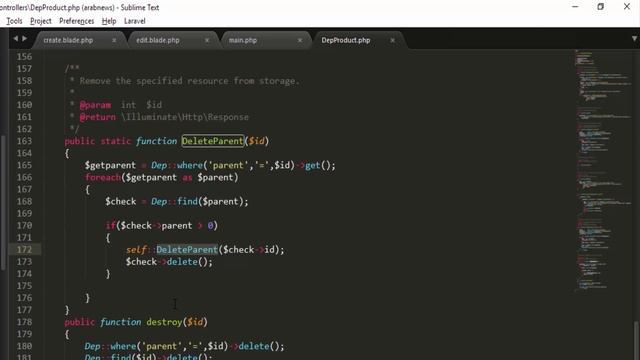Image resolution: width=640 pixels, height=360 pixels.
Task: Open the Tools menu
Action: click(x=14, y=21)
